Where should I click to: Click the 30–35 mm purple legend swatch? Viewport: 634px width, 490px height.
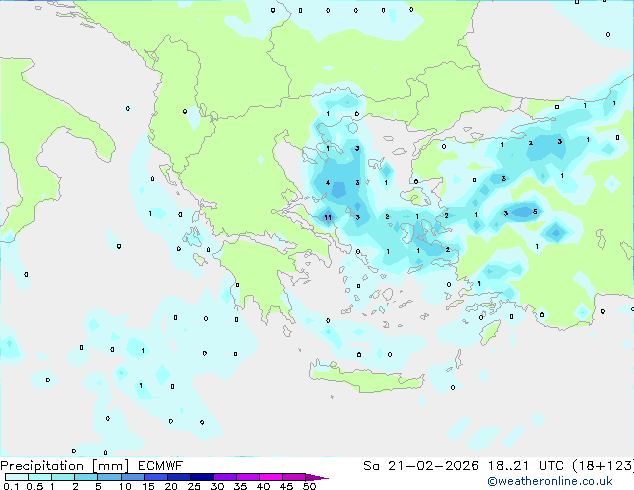coord(225,477)
